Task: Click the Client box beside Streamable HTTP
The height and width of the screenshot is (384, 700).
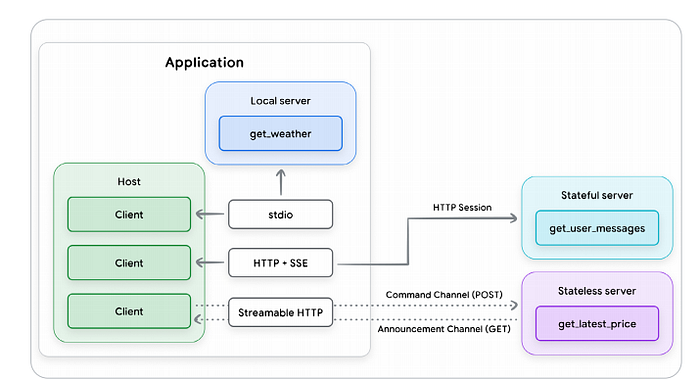Action: pyautogui.click(x=129, y=311)
